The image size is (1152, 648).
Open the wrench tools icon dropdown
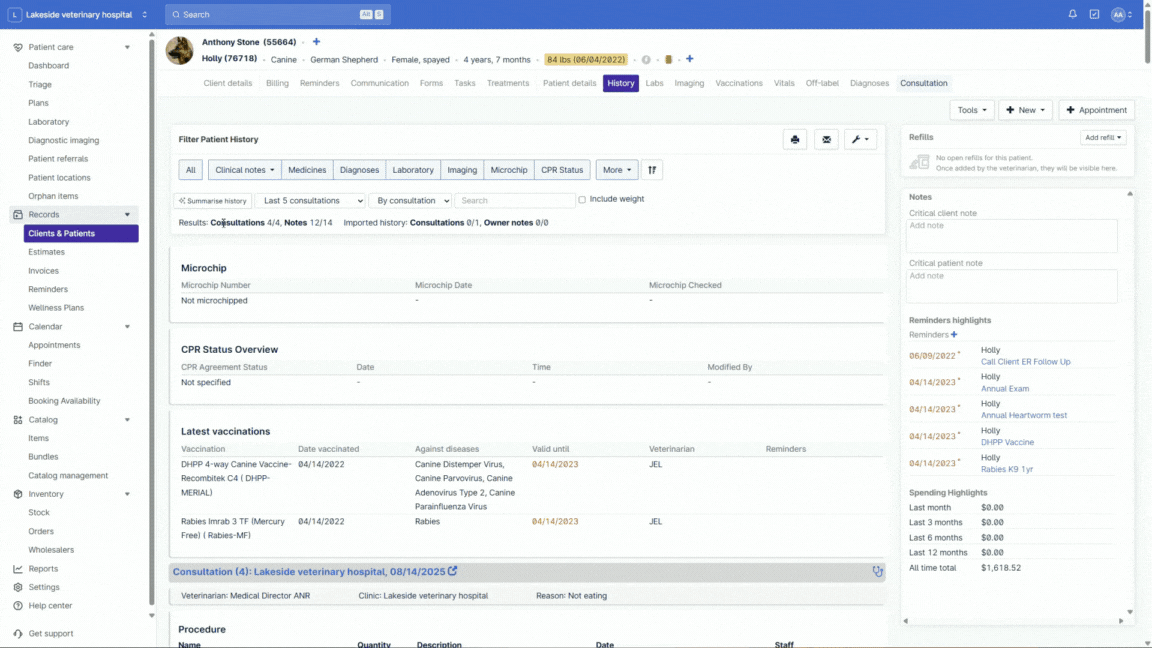pos(858,139)
